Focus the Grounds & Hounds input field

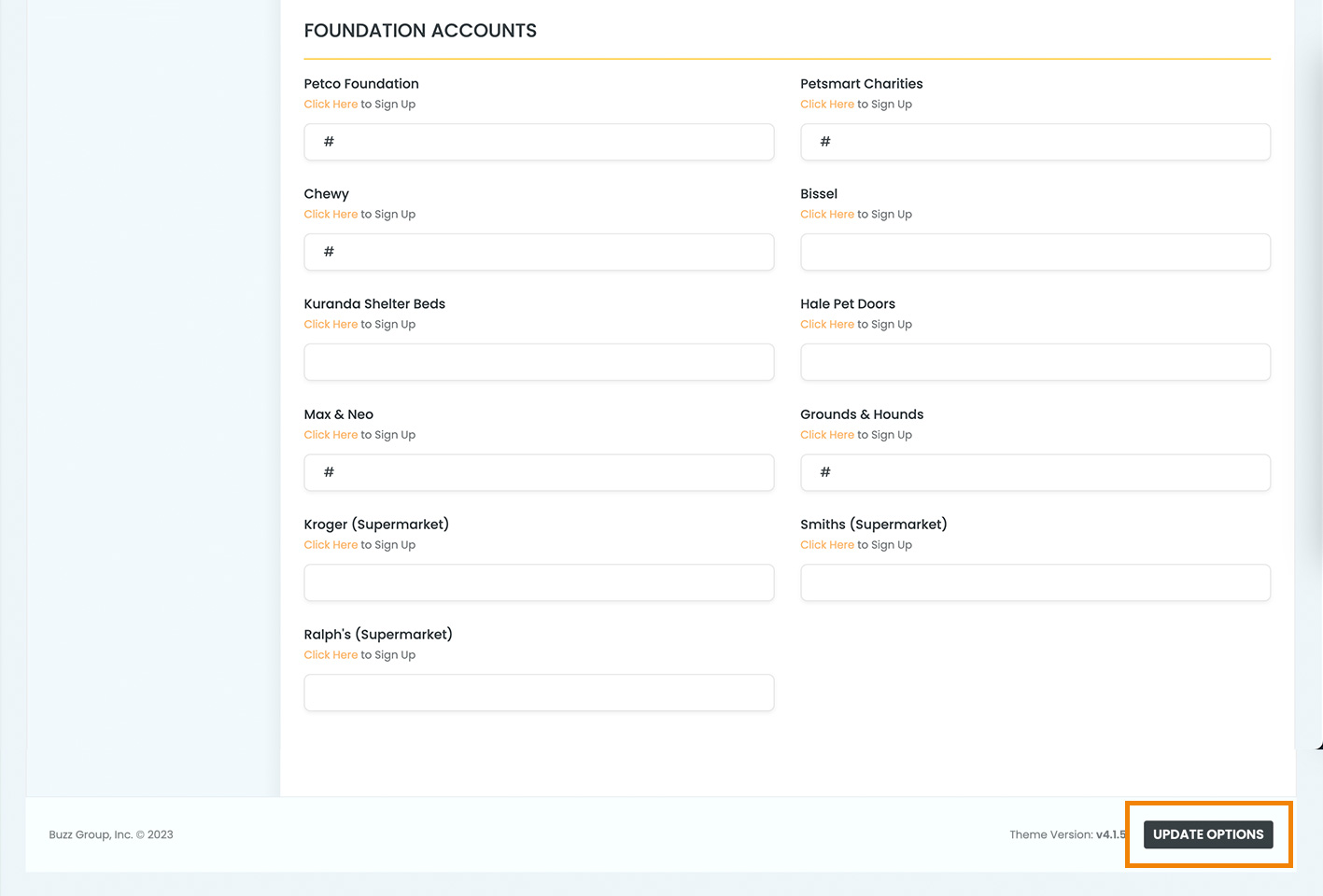[1035, 472]
